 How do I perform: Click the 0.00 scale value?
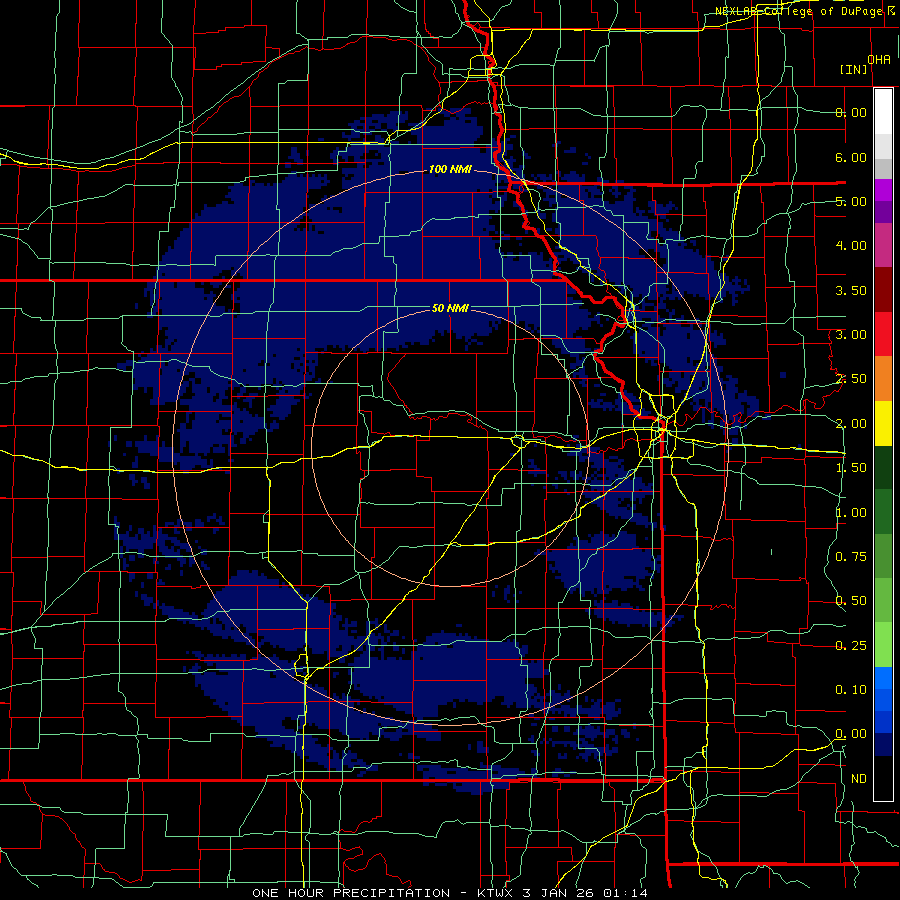point(851,734)
